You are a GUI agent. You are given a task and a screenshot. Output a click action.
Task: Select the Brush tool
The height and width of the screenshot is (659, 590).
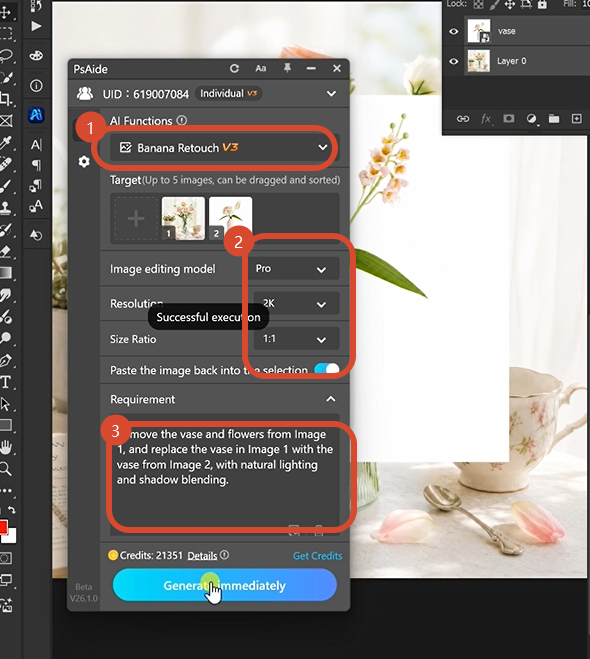coord(6,186)
